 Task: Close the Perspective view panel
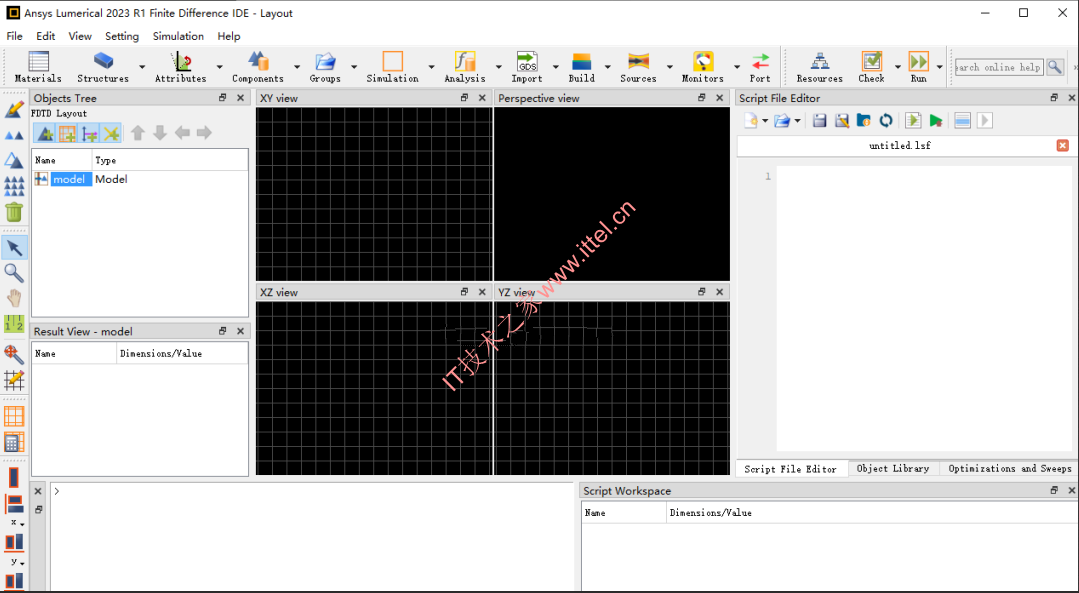pos(719,98)
